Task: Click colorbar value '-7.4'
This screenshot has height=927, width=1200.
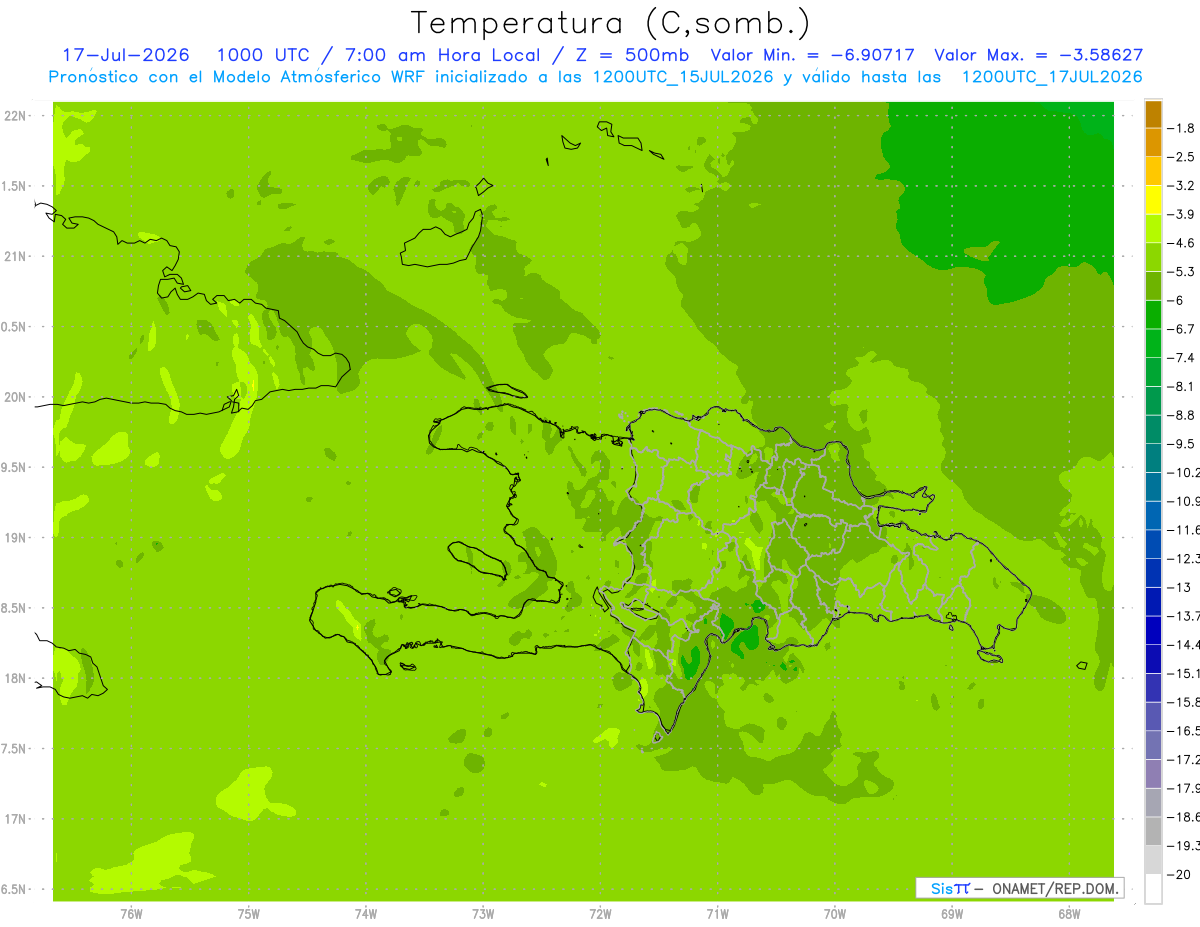Action: pos(1182,358)
